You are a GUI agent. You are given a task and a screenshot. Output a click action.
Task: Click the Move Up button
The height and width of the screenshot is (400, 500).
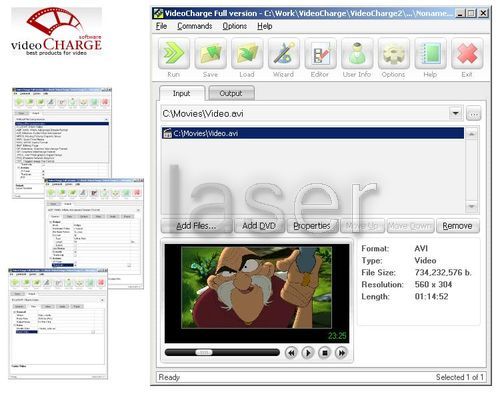coord(362,226)
